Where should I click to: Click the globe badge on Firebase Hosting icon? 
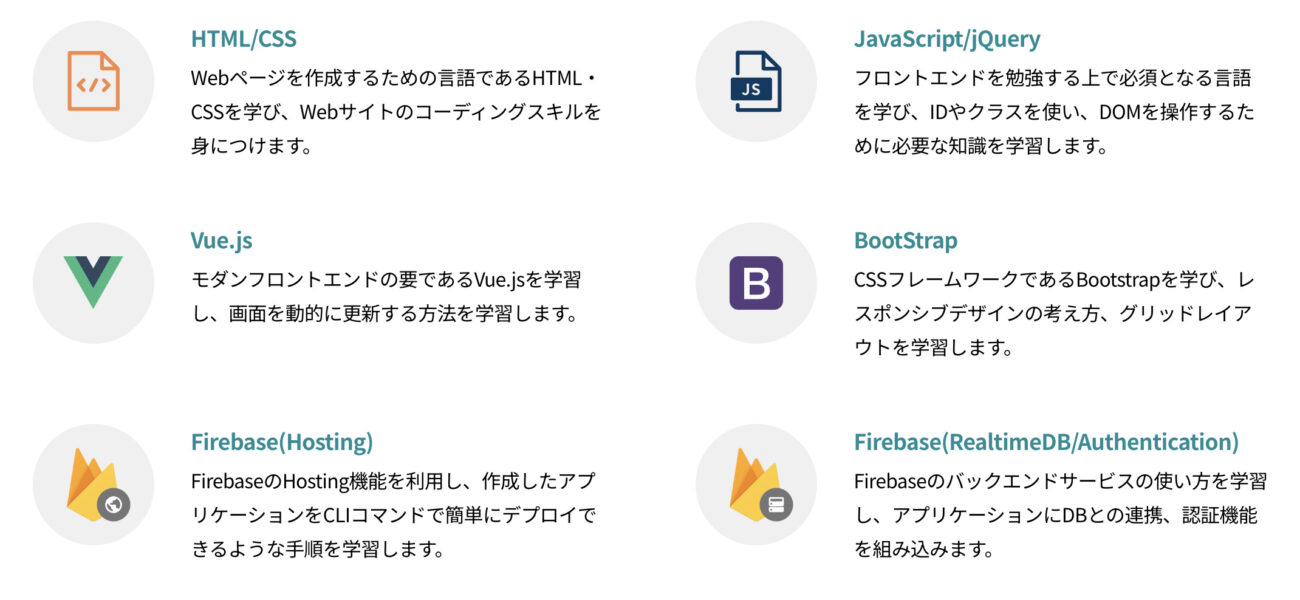[x=113, y=504]
